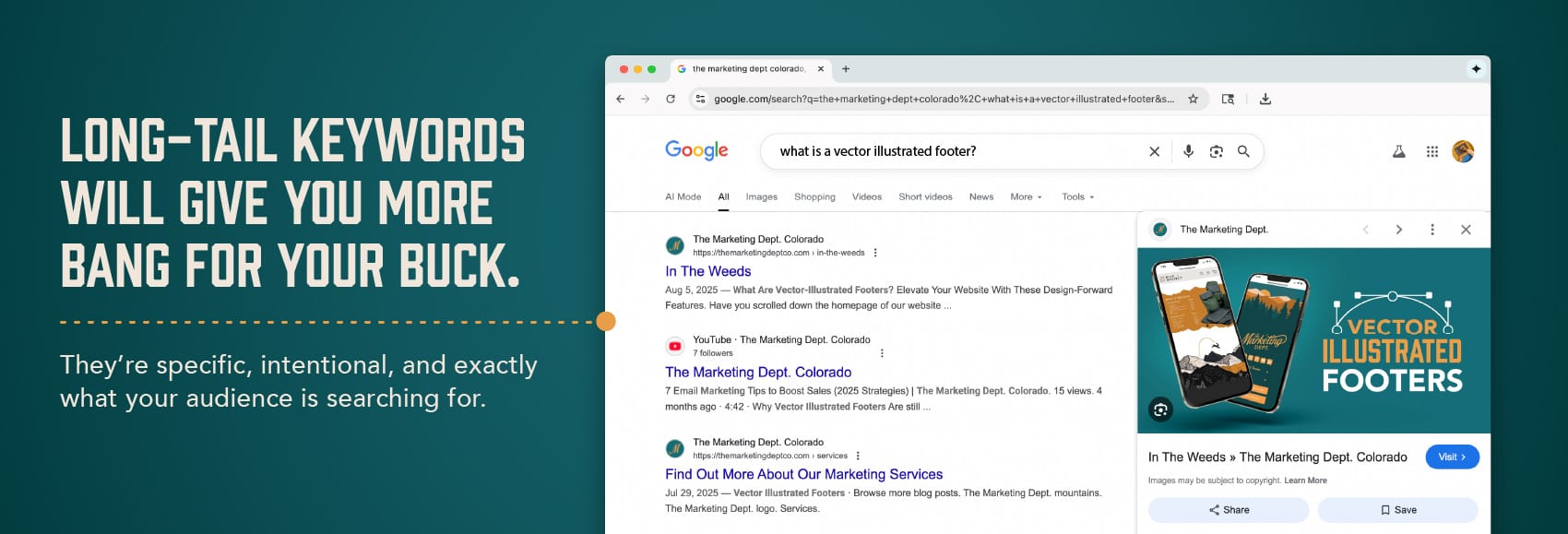The width and height of the screenshot is (1568, 534).
Task: Open a new tab with the plus icon
Action: coord(846,68)
